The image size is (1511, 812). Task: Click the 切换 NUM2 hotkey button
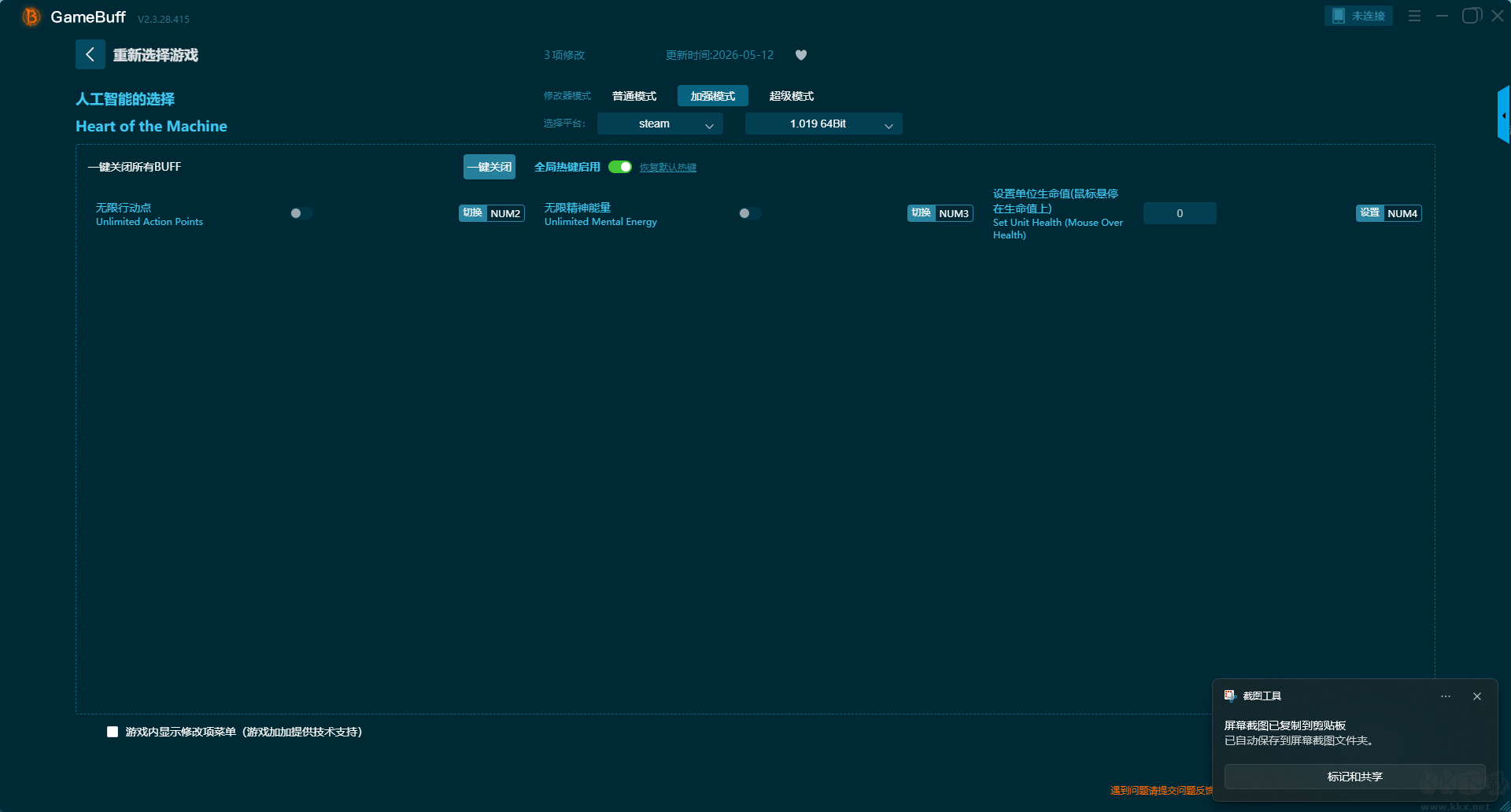coord(492,213)
